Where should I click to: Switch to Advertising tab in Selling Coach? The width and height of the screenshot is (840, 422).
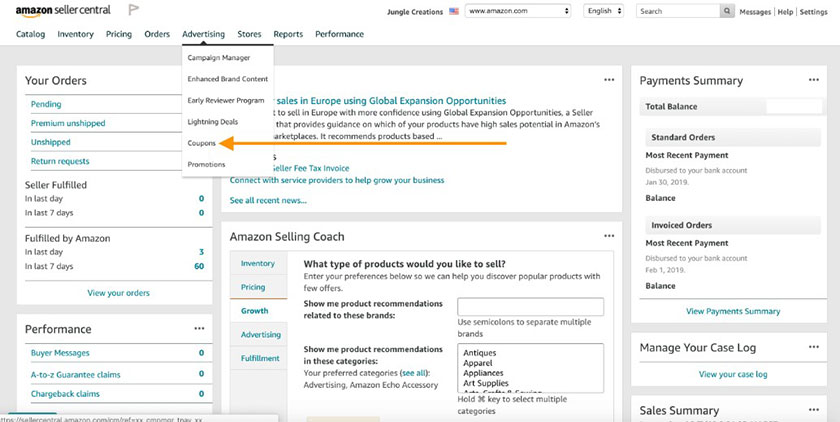(x=261, y=334)
